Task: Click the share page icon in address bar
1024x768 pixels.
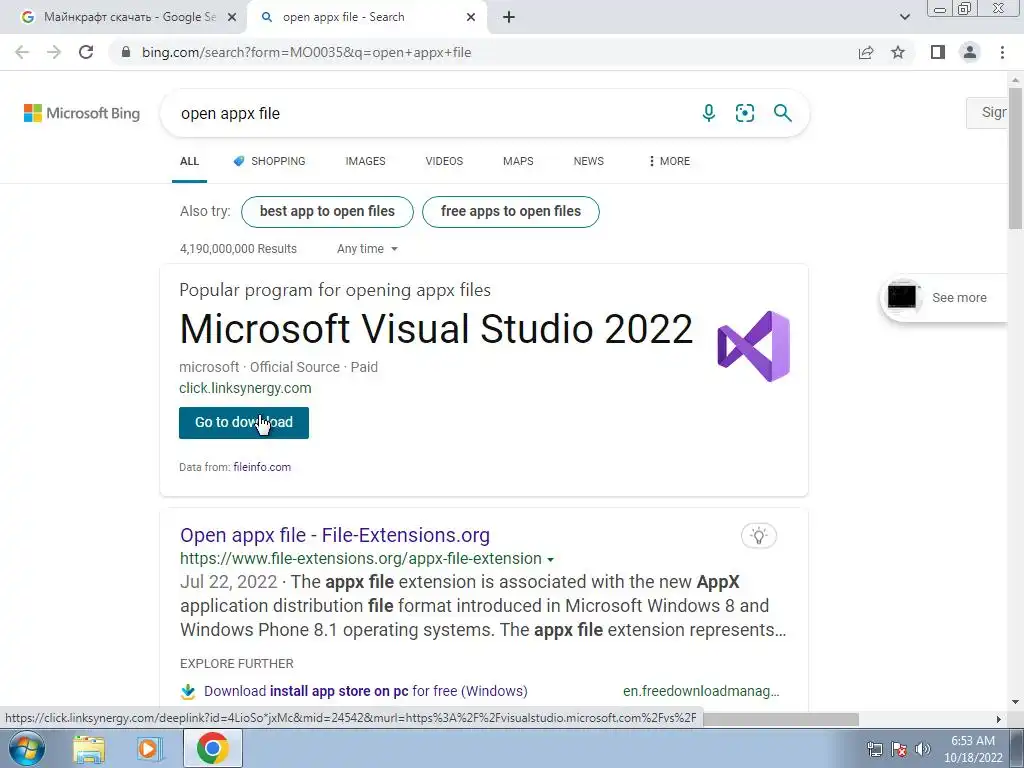Action: (866, 52)
